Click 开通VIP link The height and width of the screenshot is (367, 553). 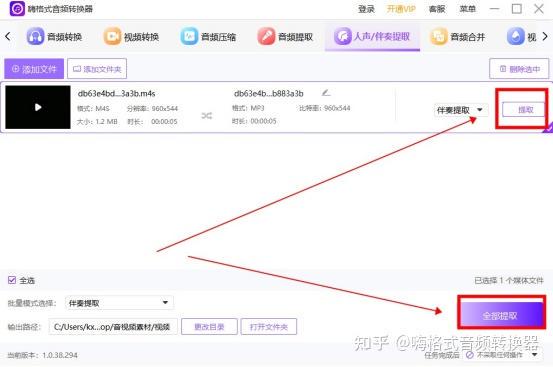[x=401, y=9]
